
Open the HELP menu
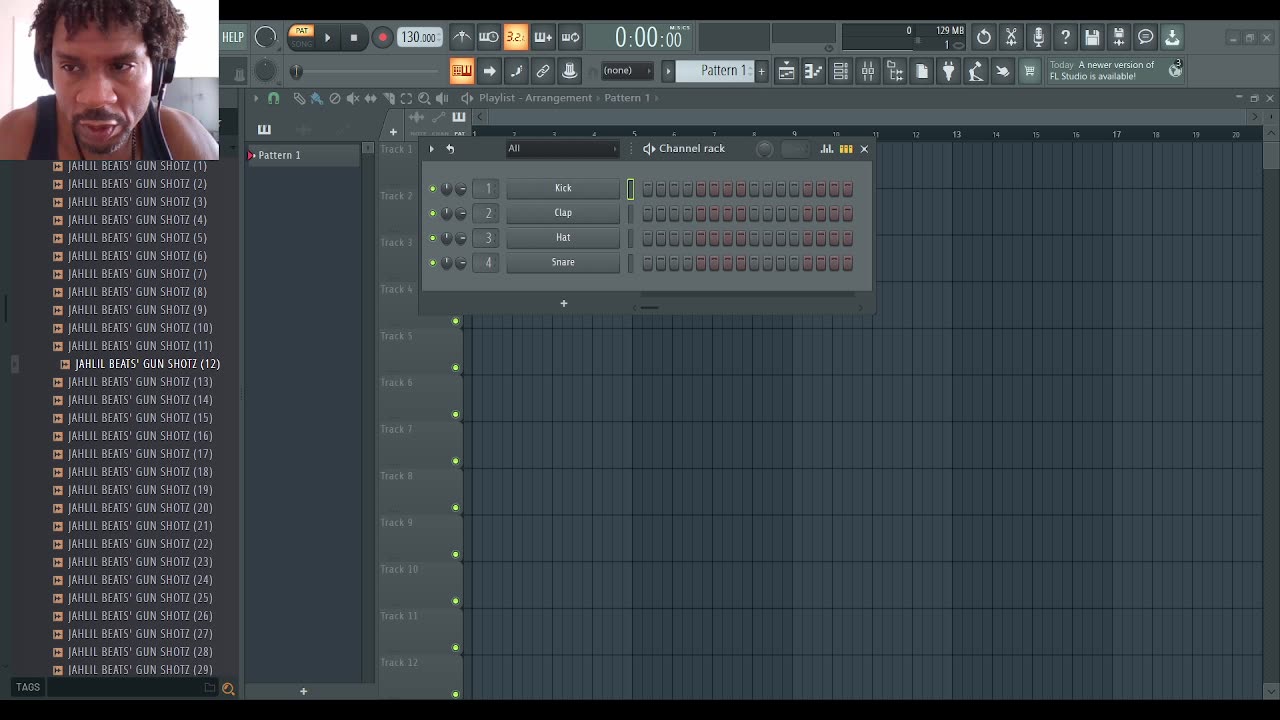coord(233,37)
